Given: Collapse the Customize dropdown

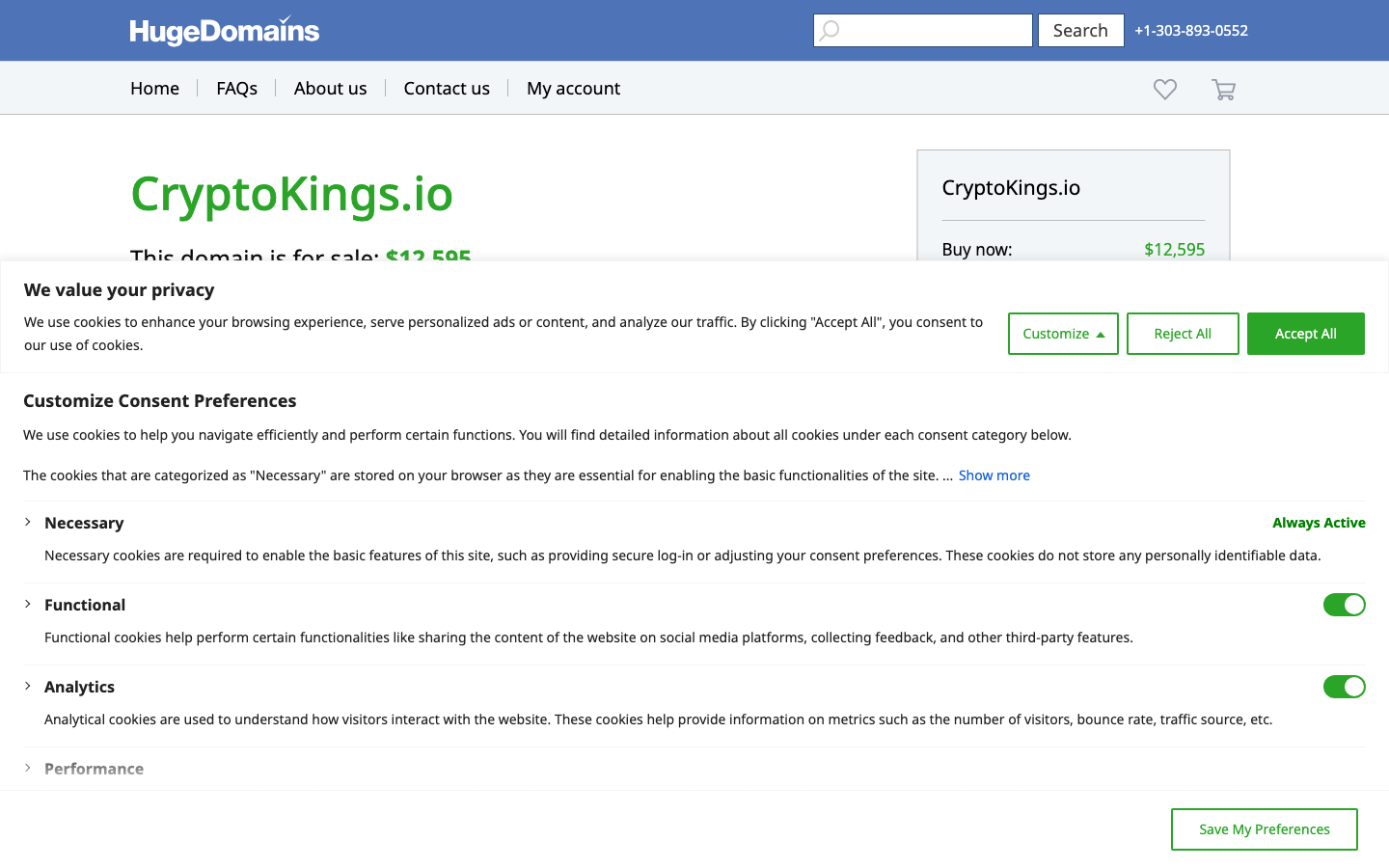Looking at the screenshot, I should [x=1063, y=333].
